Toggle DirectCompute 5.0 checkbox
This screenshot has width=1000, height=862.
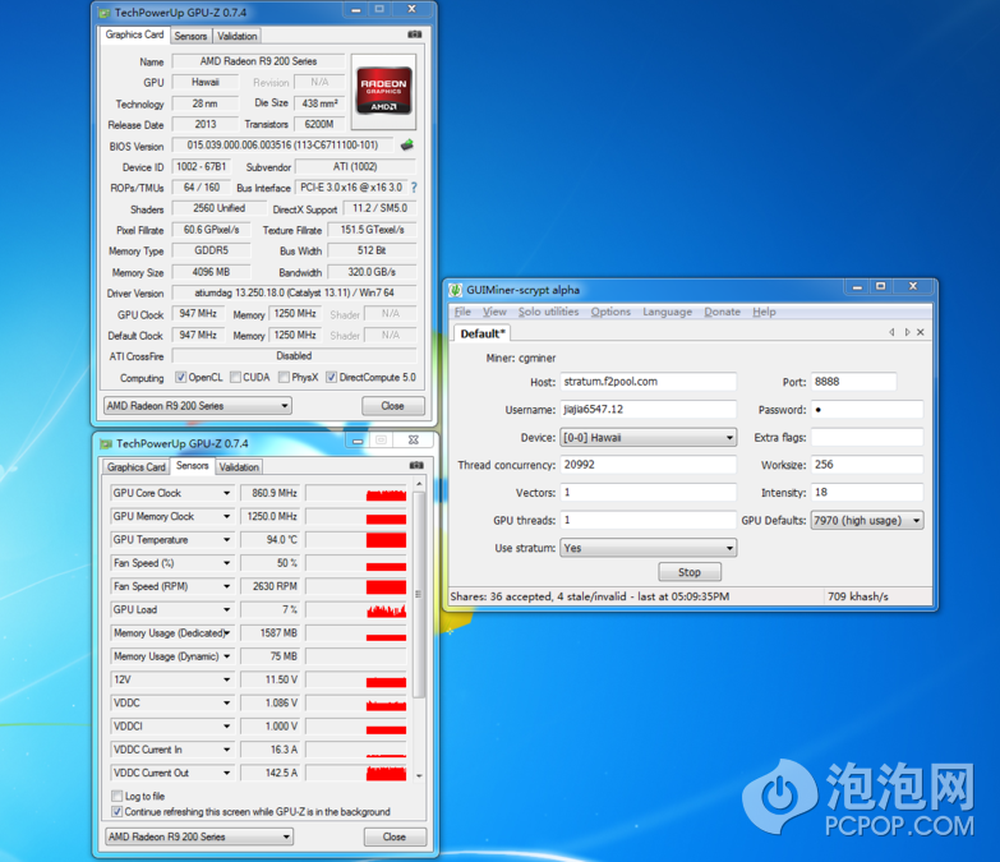(331, 377)
